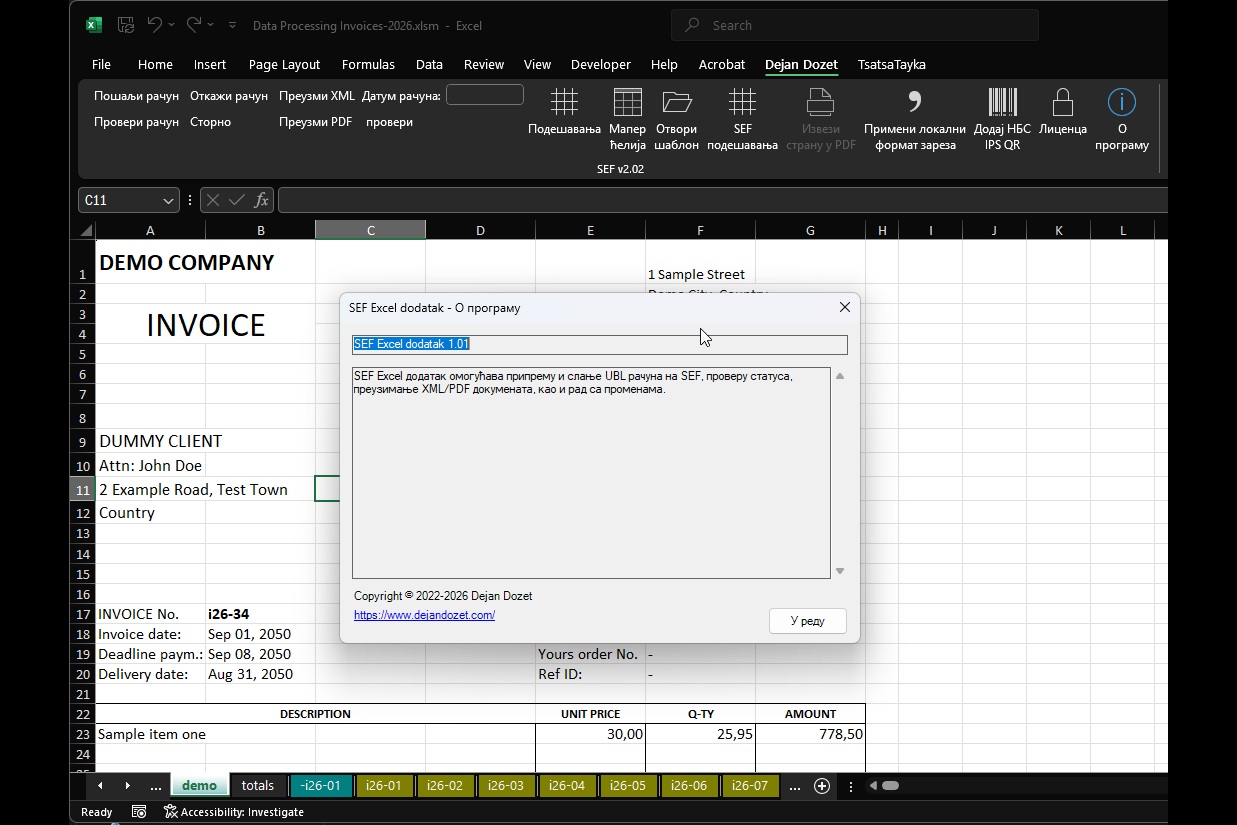Click the У реду button
Screen dimensions: 1237x825
point(808,621)
